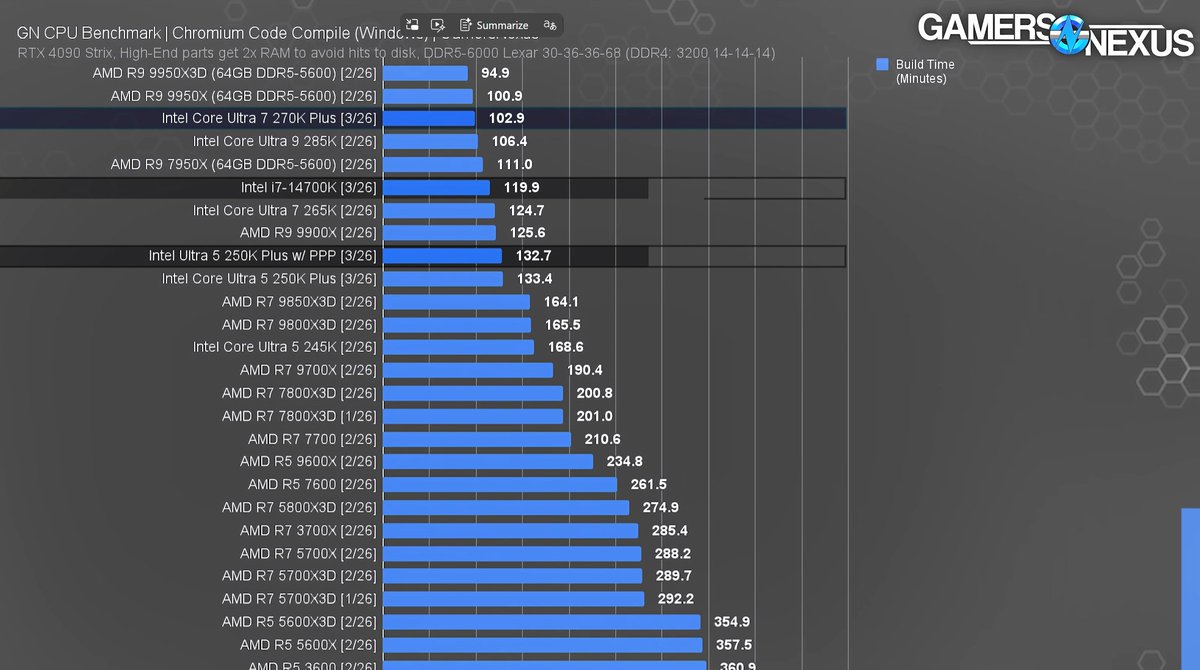
Task: Click the AMD R7 7800X3D [1/26] label
Action: pos(299,416)
